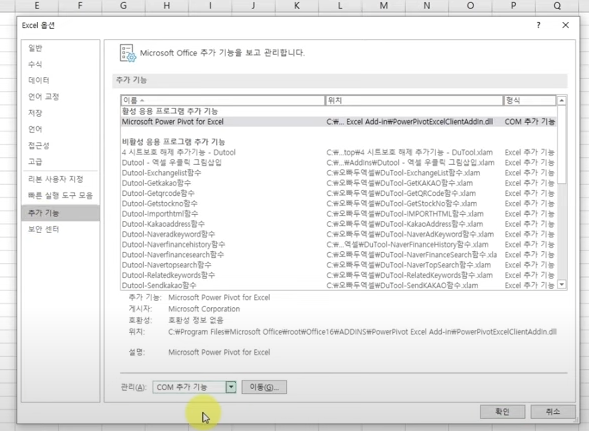Open 빠른 실행 도구 모음 category
Image resolution: width=589 pixels, height=431 pixels.
[x=60, y=195]
